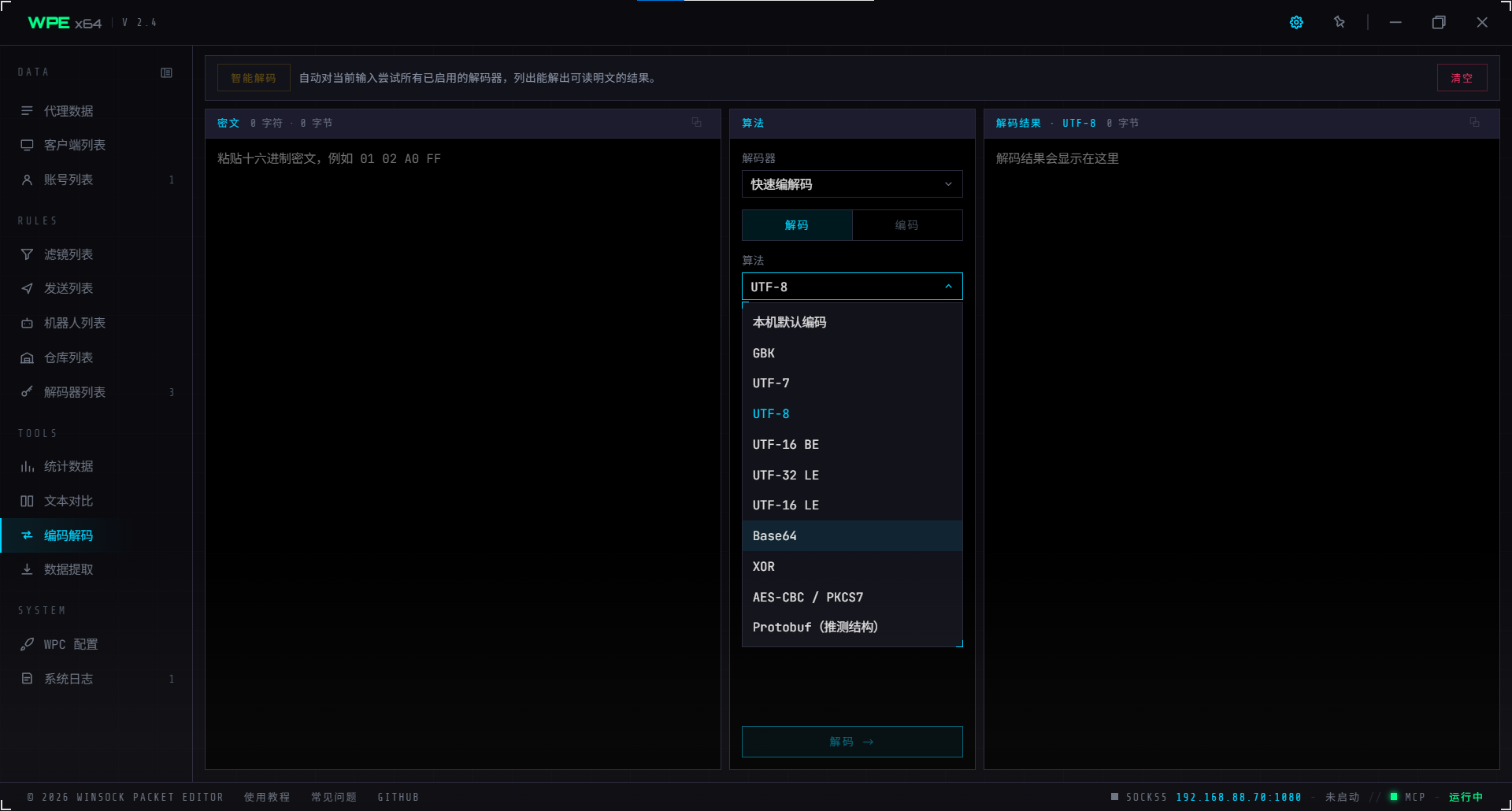The image size is (1512, 811).
Task: Open the 仓库列表 page
Action: click(96, 357)
